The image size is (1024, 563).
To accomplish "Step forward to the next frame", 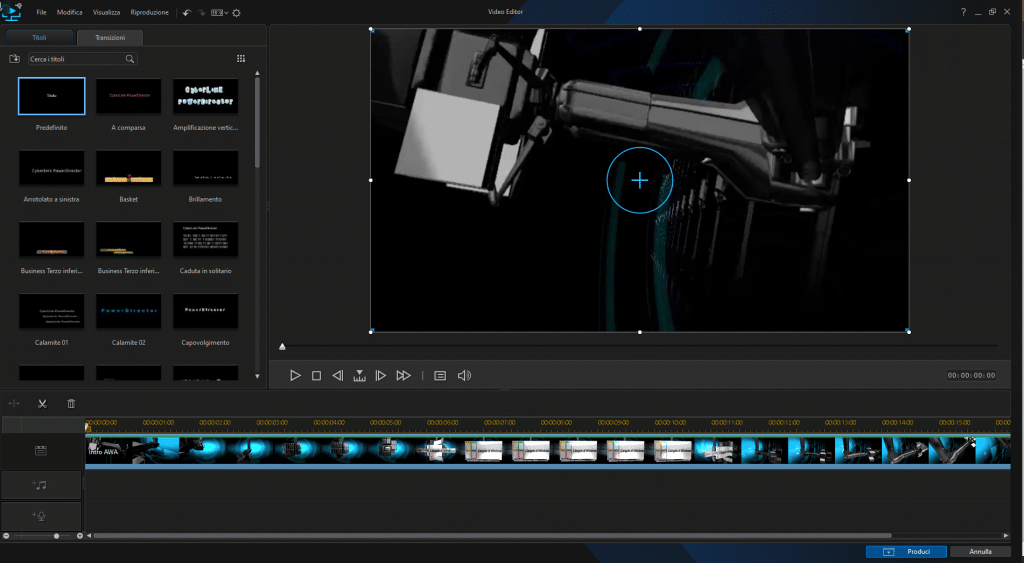I will [x=380, y=376].
